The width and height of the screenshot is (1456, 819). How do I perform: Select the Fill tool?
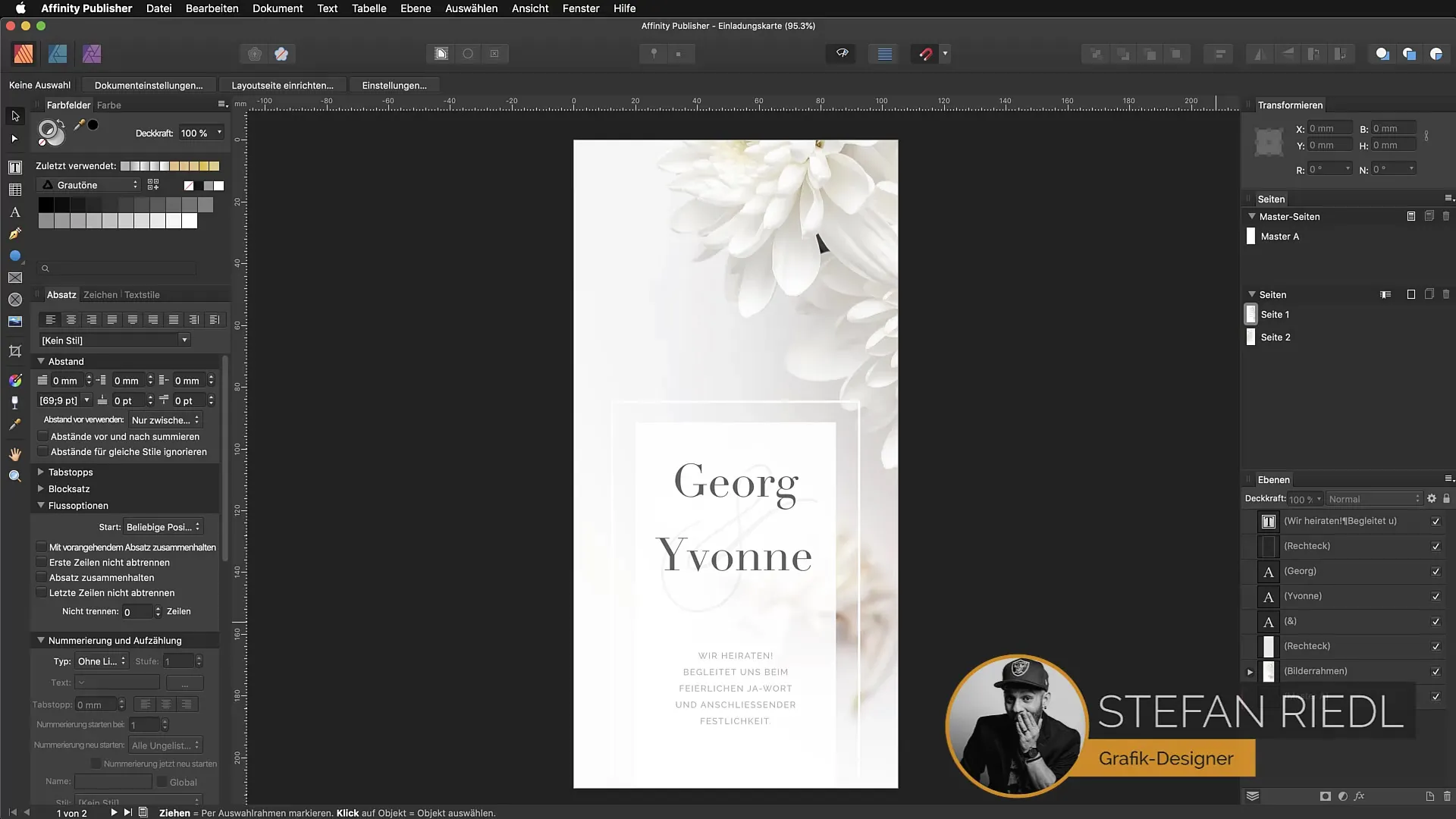(x=15, y=381)
